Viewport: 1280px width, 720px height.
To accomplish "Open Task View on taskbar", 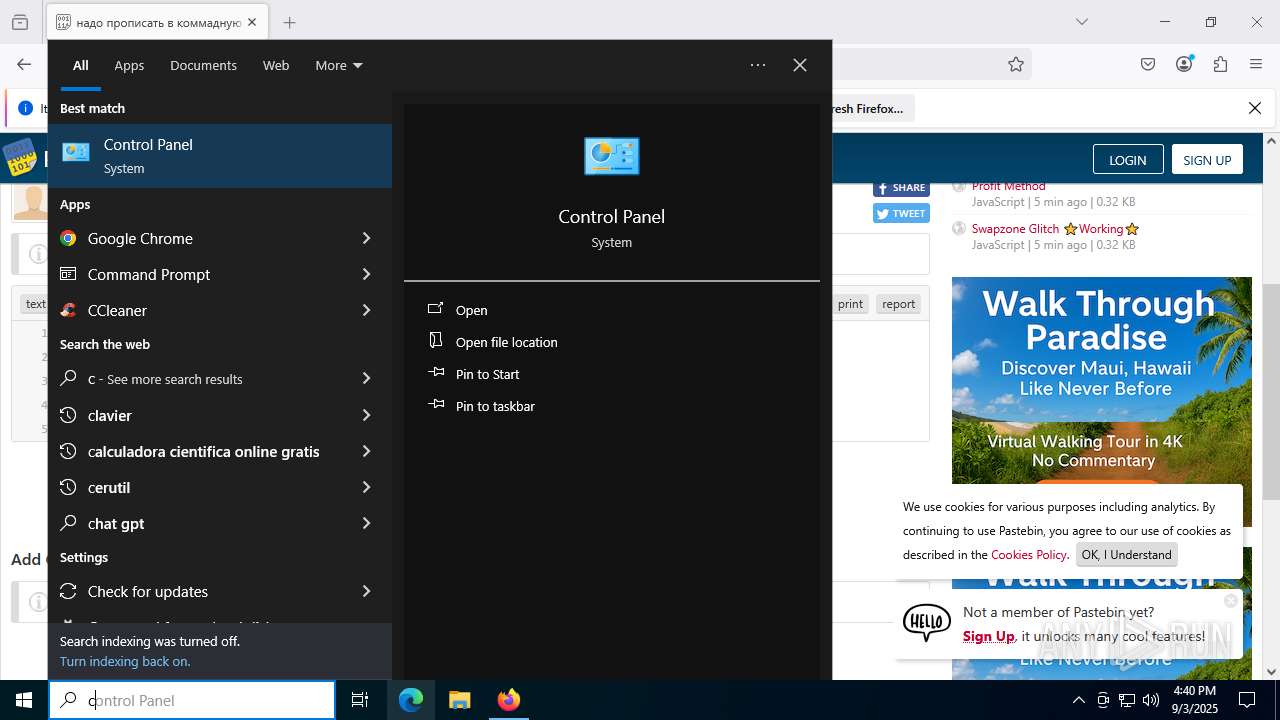I will (x=360, y=700).
